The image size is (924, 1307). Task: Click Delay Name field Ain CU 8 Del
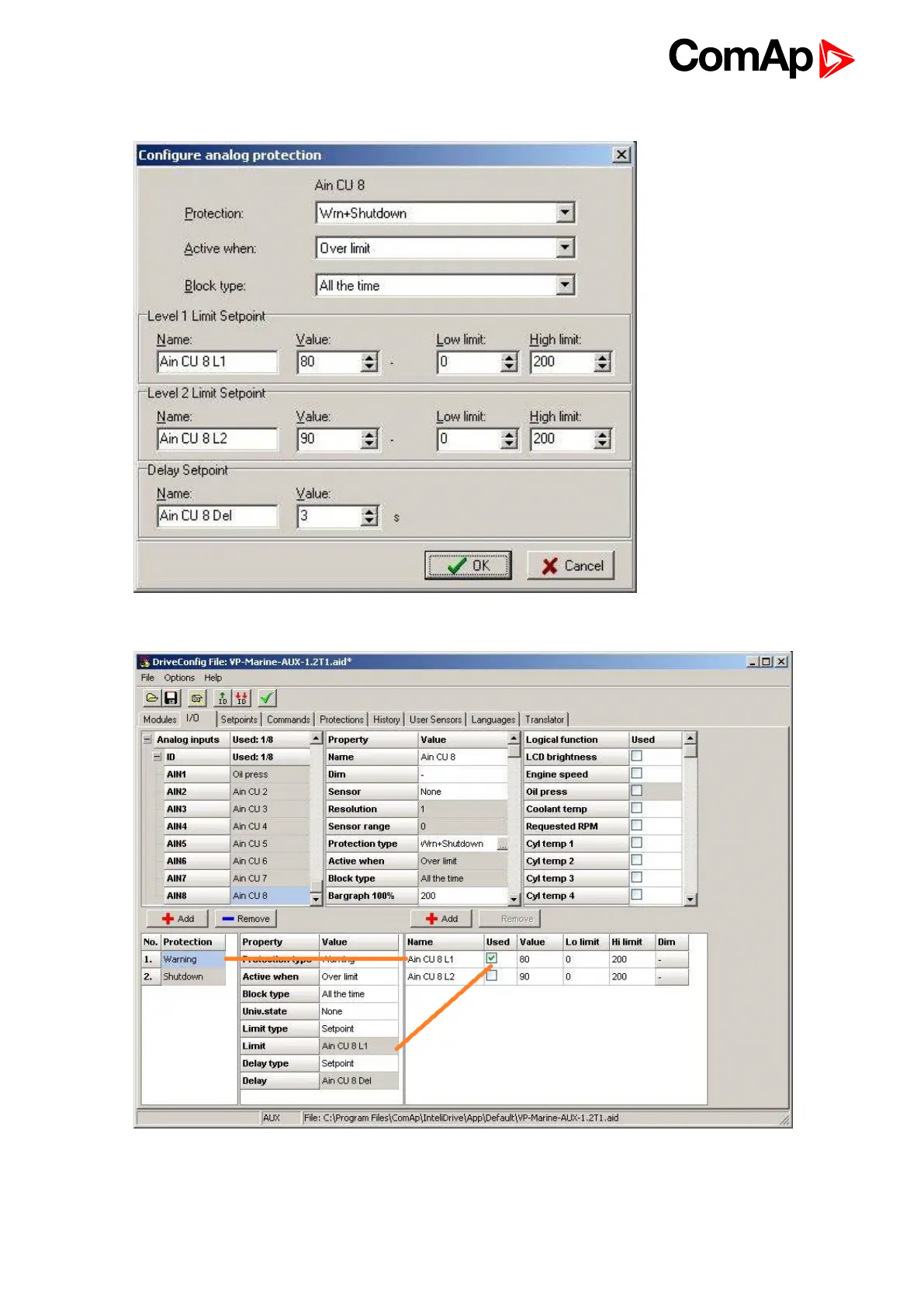217,515
